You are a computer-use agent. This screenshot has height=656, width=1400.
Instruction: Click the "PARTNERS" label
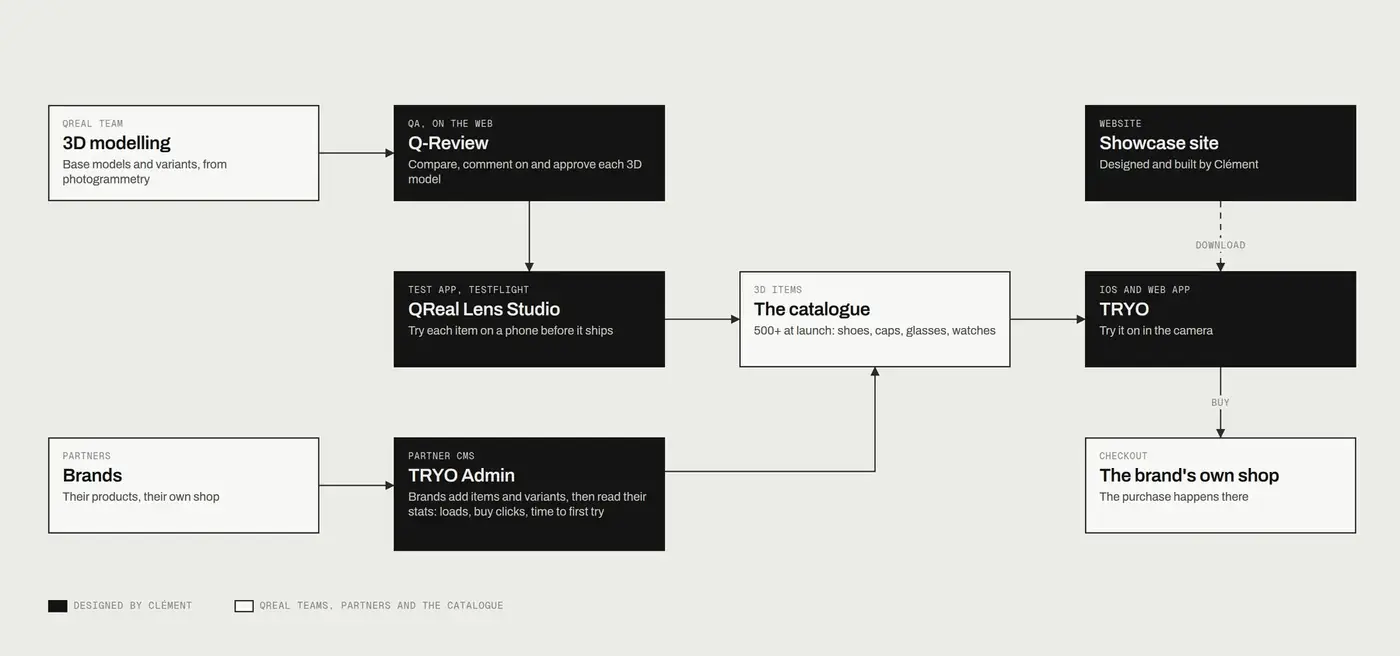point(87,456)
